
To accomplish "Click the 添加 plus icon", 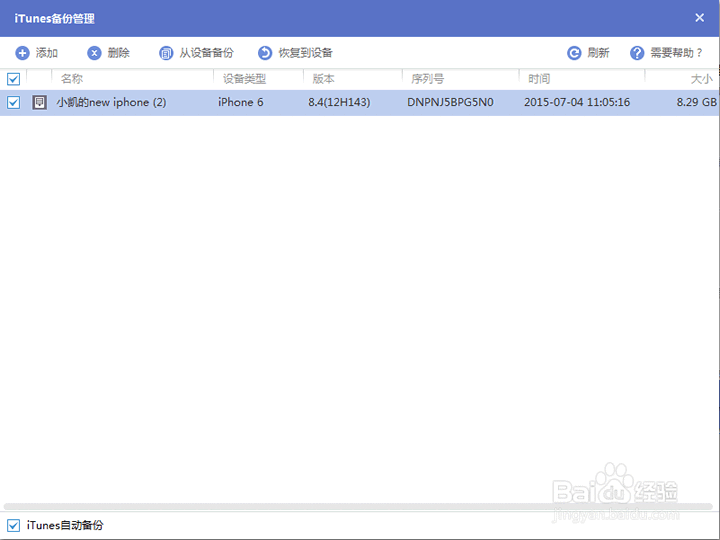I will (x=22, y=53).
